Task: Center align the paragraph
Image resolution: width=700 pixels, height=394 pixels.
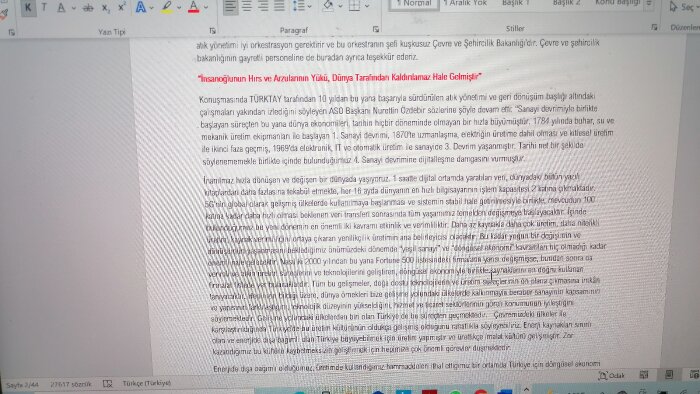Action: coord(247,7)
